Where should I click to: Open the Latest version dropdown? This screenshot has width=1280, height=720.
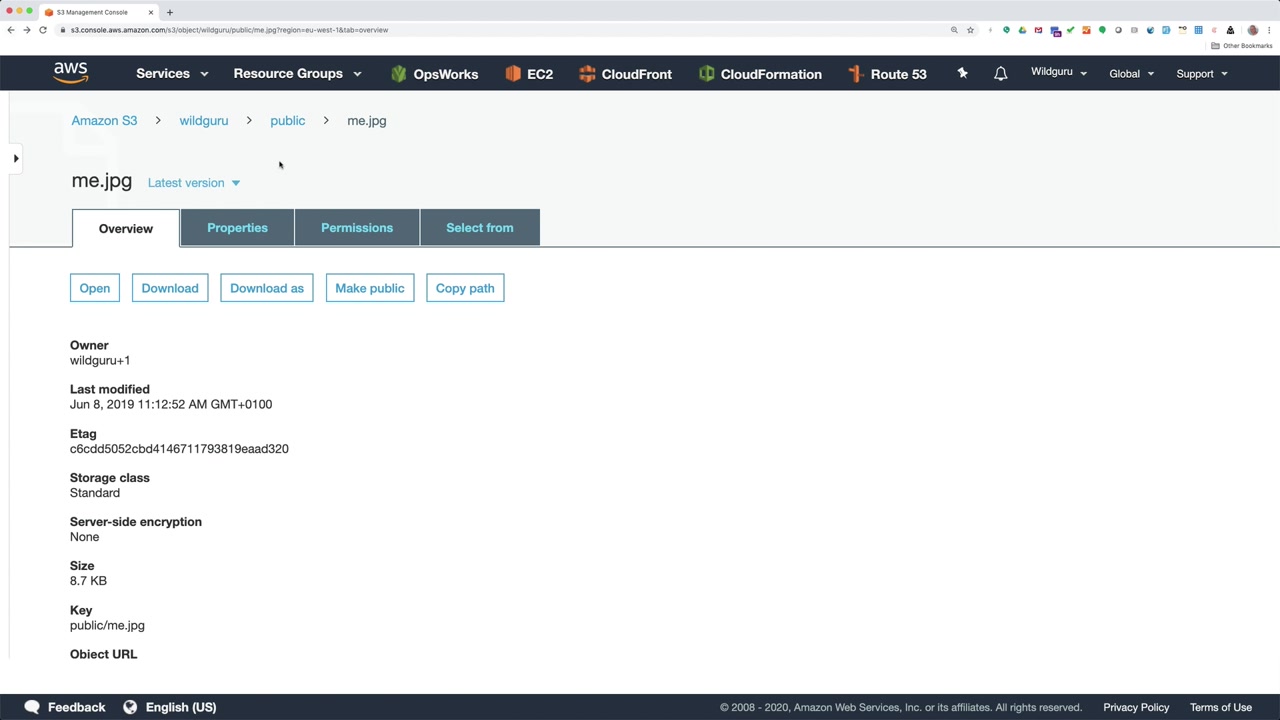tap(194, 183)
